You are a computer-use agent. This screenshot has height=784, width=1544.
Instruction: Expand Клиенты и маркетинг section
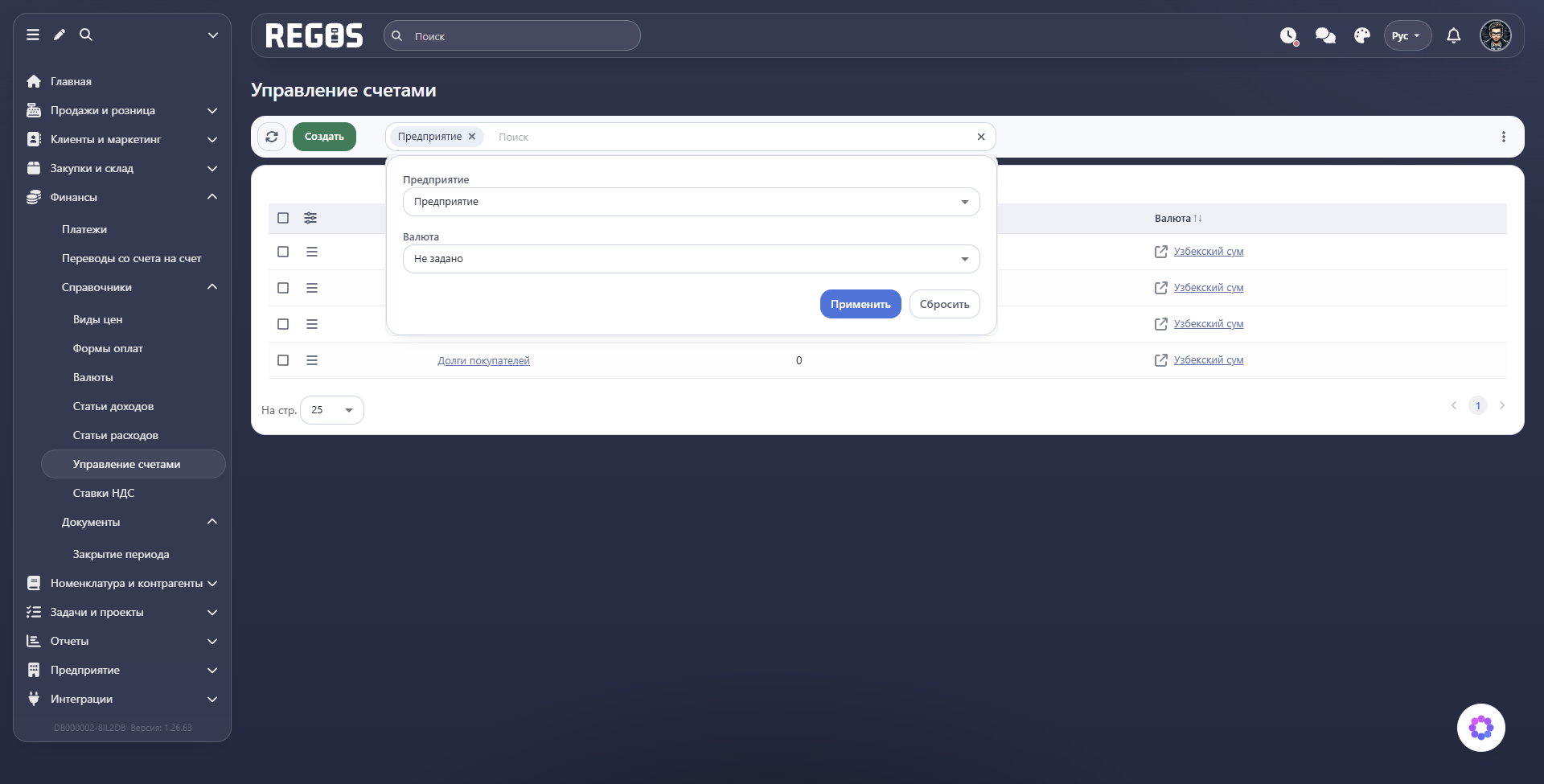[x=122, y=139]
